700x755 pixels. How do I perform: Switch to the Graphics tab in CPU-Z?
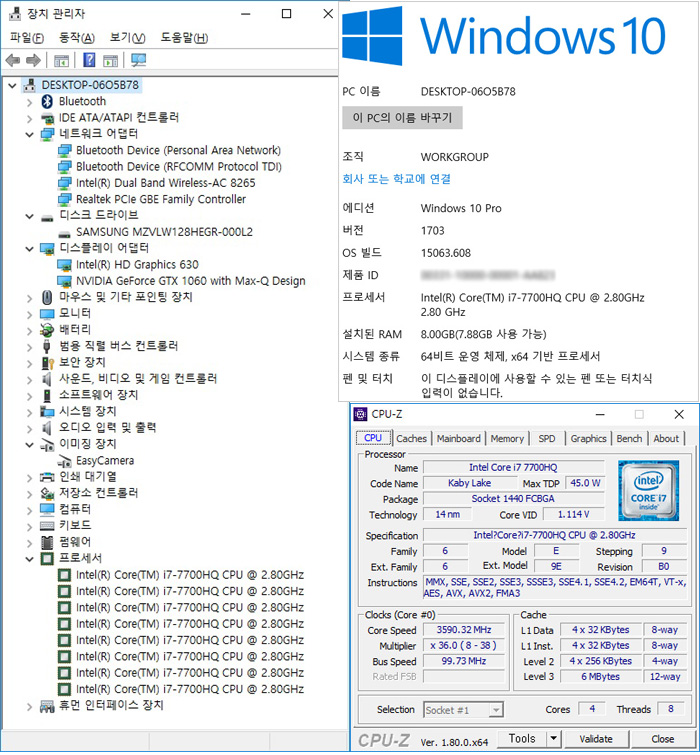pyautogui.click(x=588, y=439)
